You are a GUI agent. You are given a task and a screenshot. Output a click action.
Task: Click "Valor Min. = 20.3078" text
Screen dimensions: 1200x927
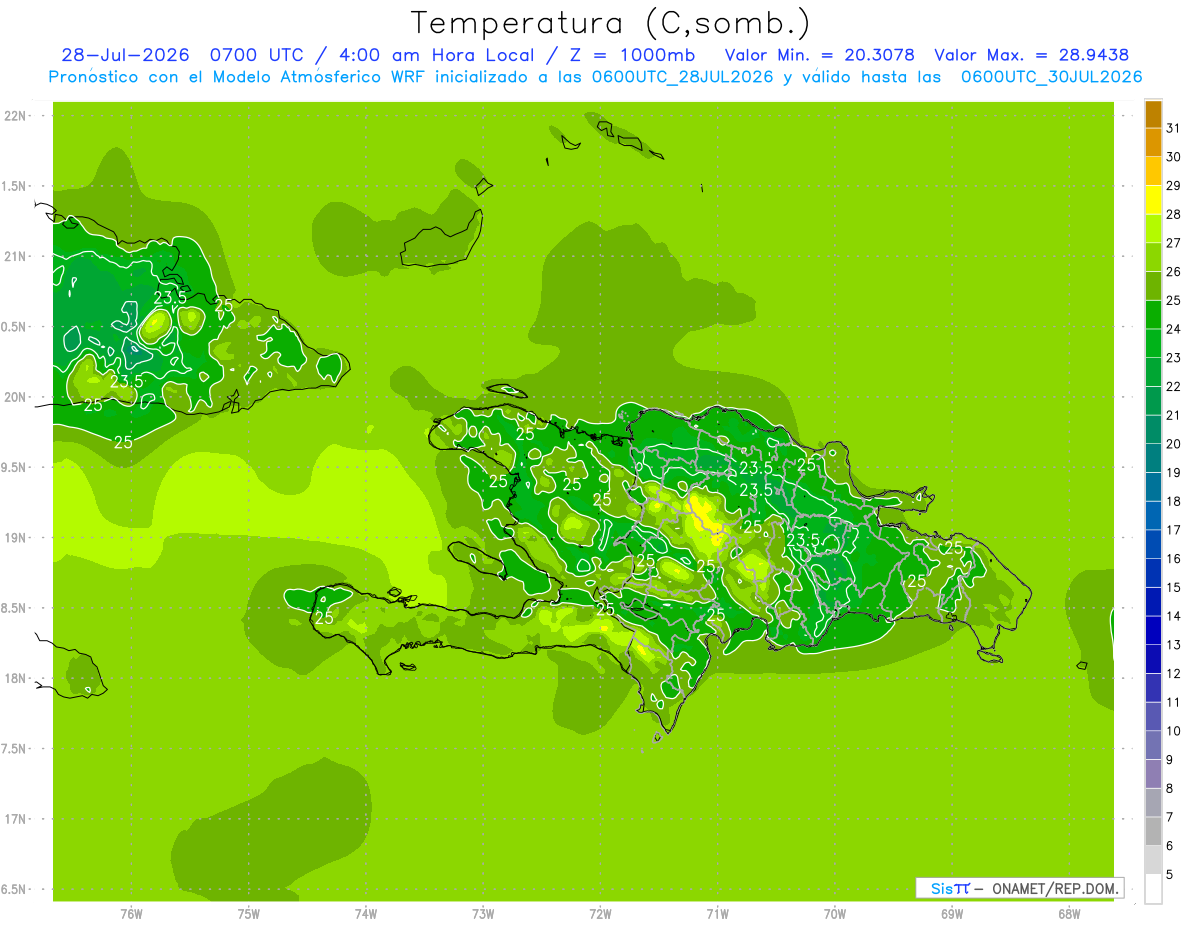[820, 55]
